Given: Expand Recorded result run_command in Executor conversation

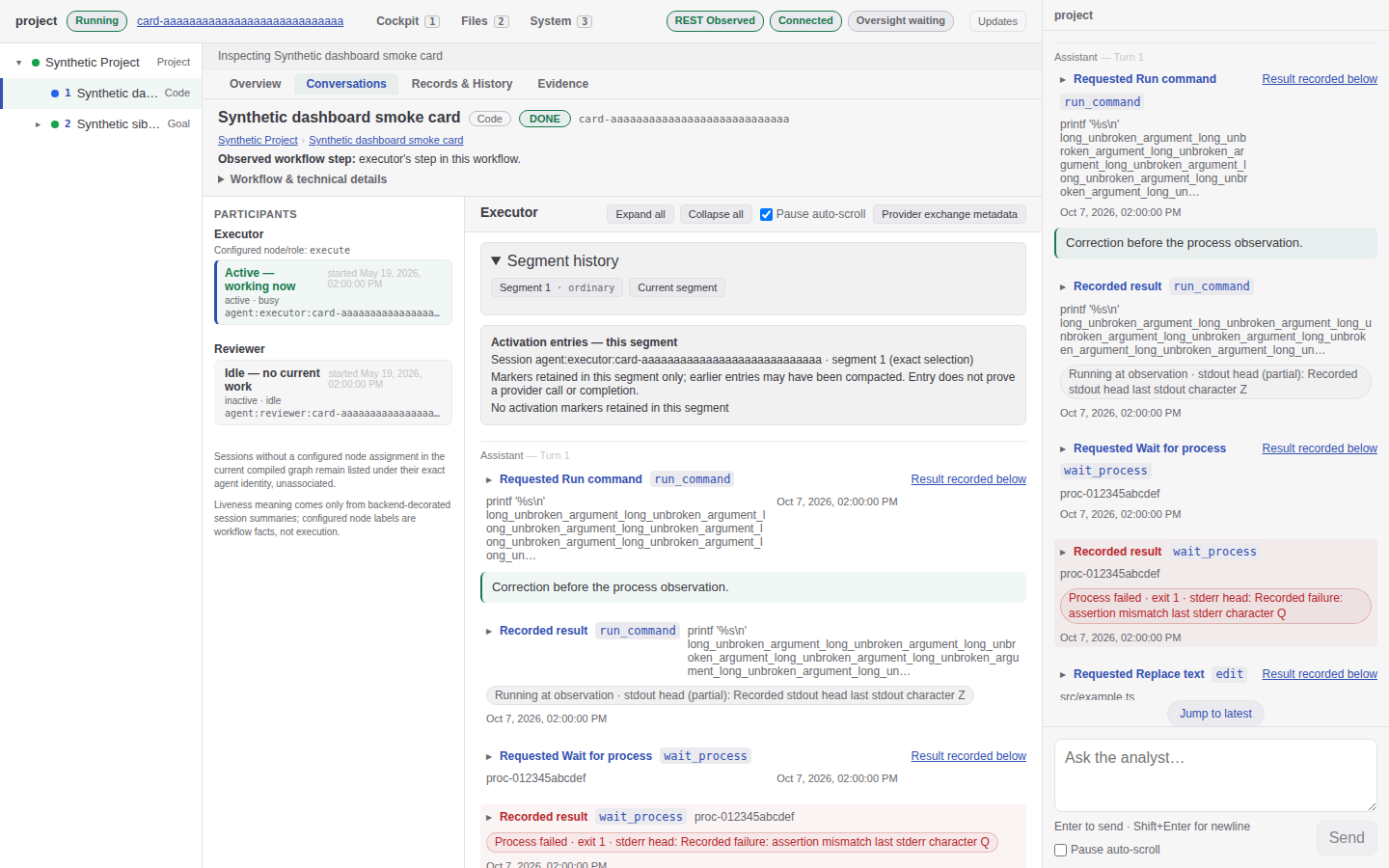Looking at the screenshot, I should click(x=489, y=632).
